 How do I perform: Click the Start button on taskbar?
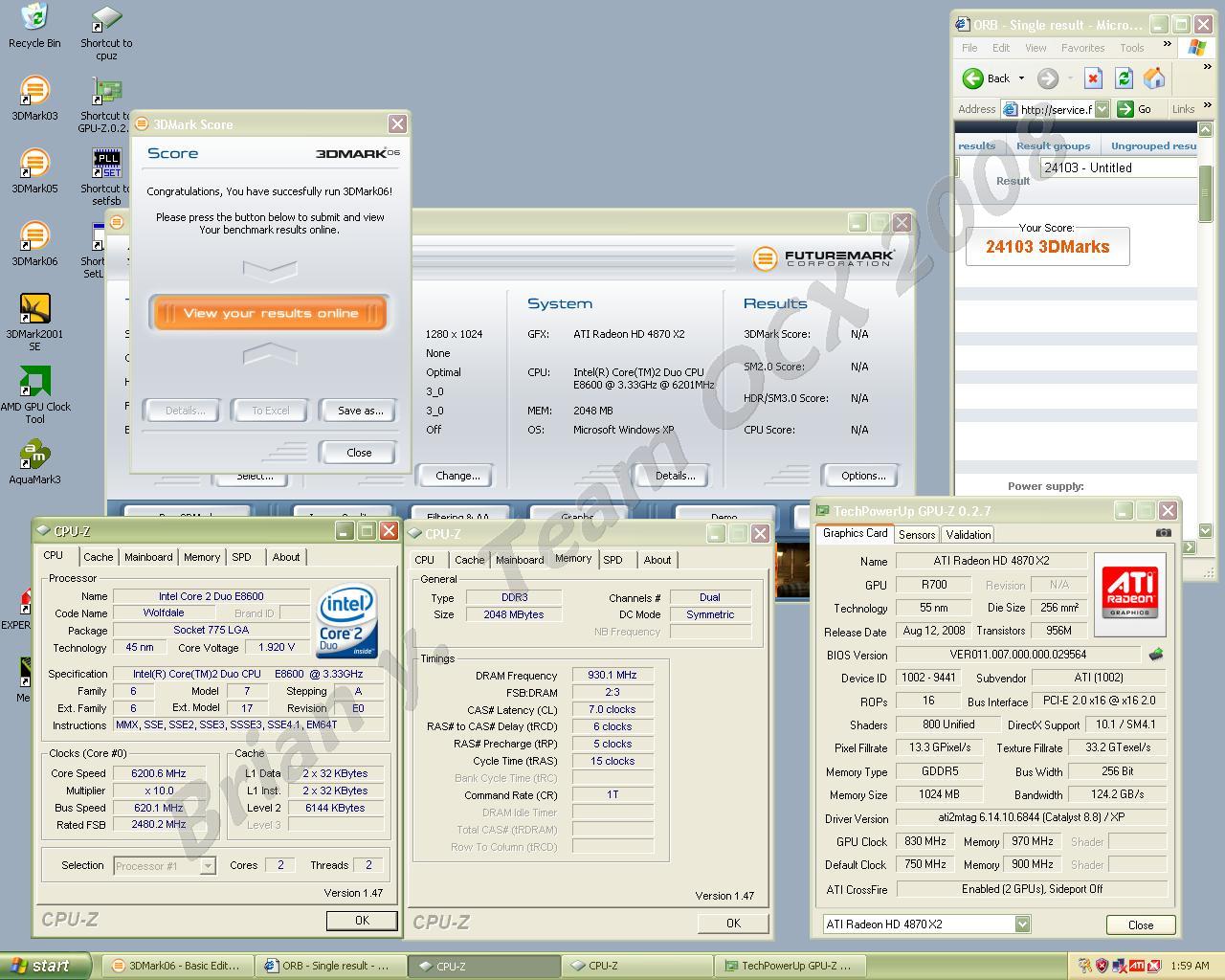(45, 966)
